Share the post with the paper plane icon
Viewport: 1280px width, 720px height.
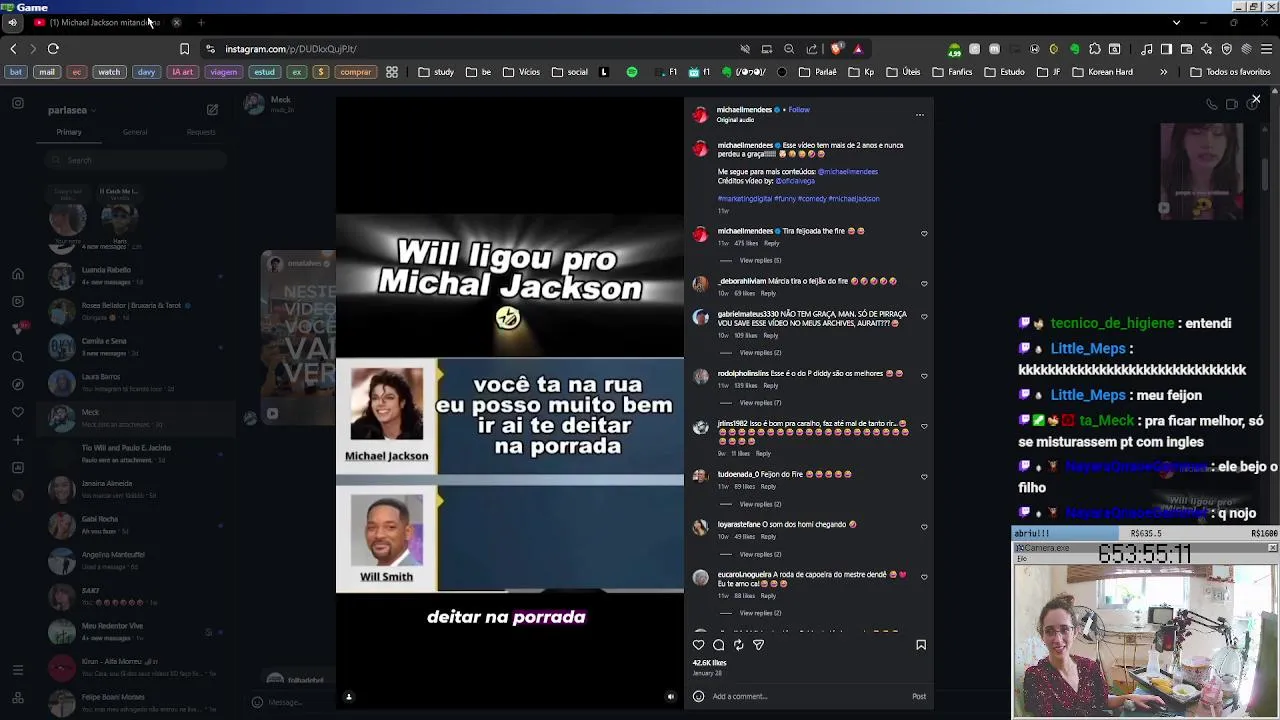tap(759, 645)
